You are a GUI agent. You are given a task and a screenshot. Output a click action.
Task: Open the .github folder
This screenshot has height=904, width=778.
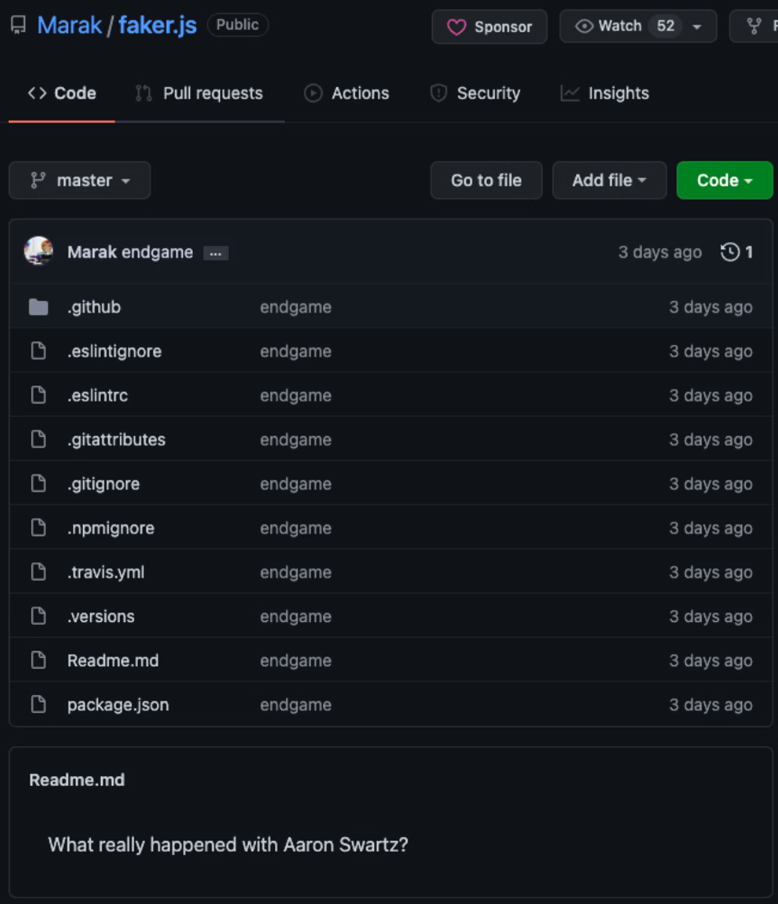click(x=94, y=307)
